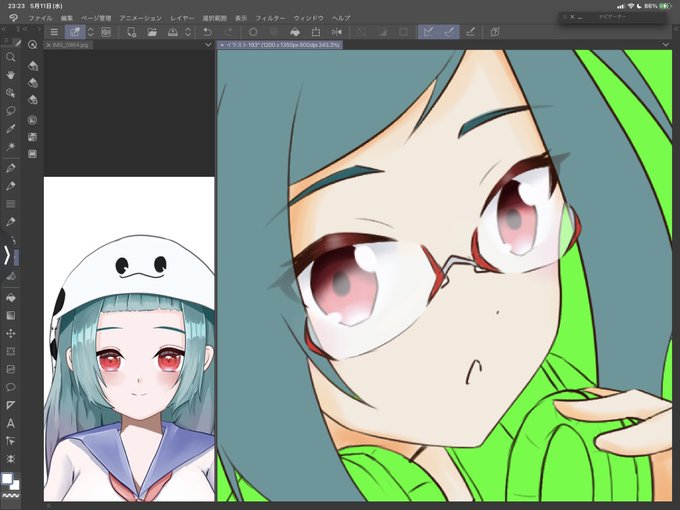Expand the stepper arrows beside save icon
The image size is (680, 510).
tap(188, 32)
